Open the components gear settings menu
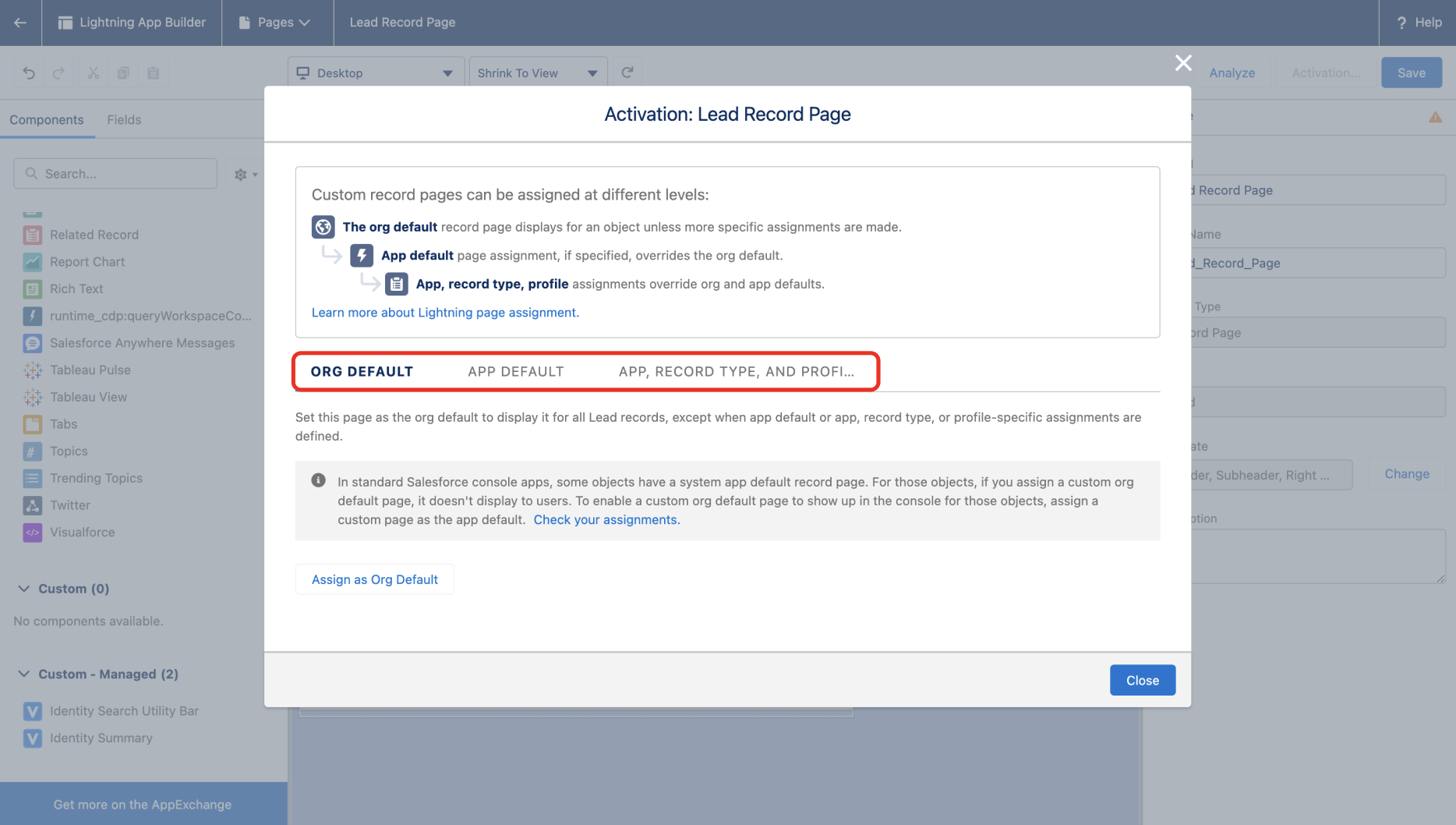Screen dimensions: 1456x825 tap(246, 174)
